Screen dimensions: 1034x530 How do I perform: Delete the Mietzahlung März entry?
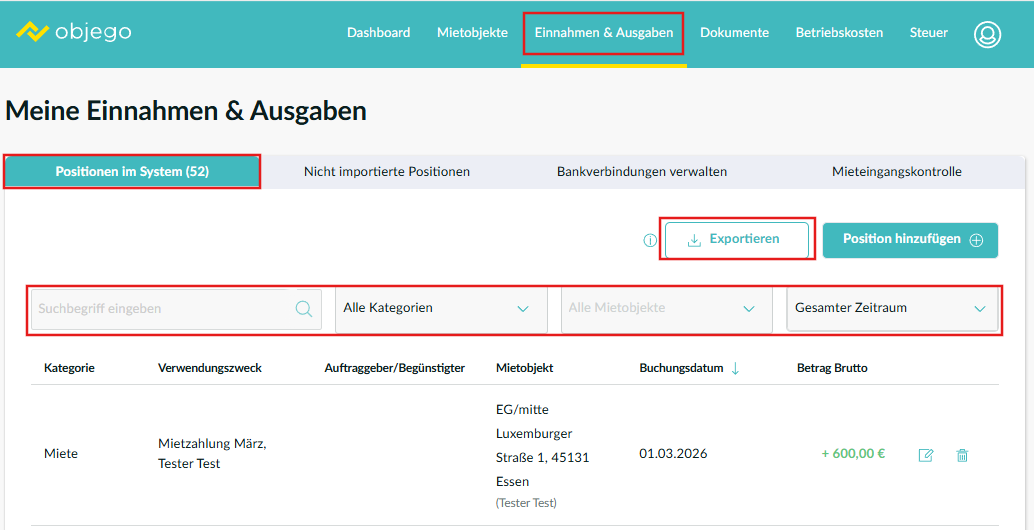point(962,455)
